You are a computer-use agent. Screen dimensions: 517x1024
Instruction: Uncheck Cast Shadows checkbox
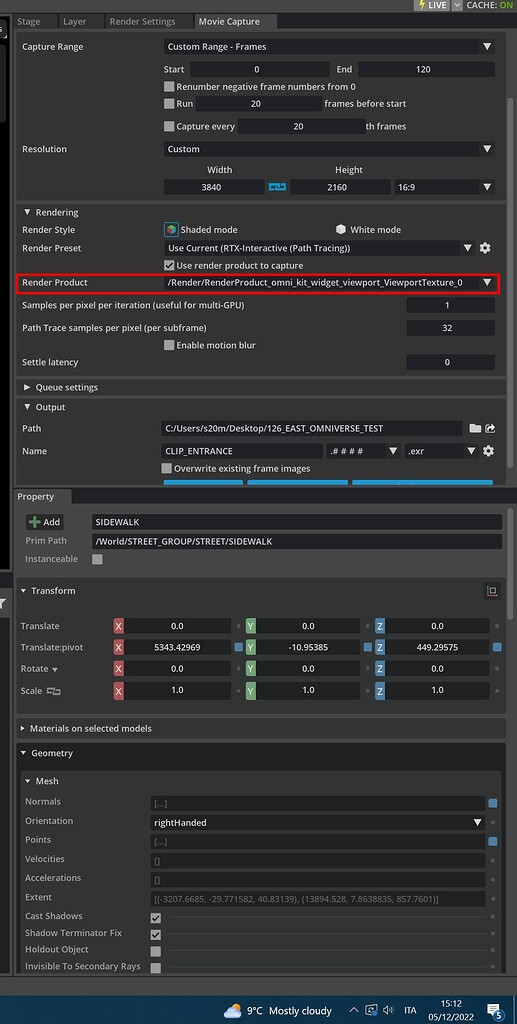click(155, 918)
